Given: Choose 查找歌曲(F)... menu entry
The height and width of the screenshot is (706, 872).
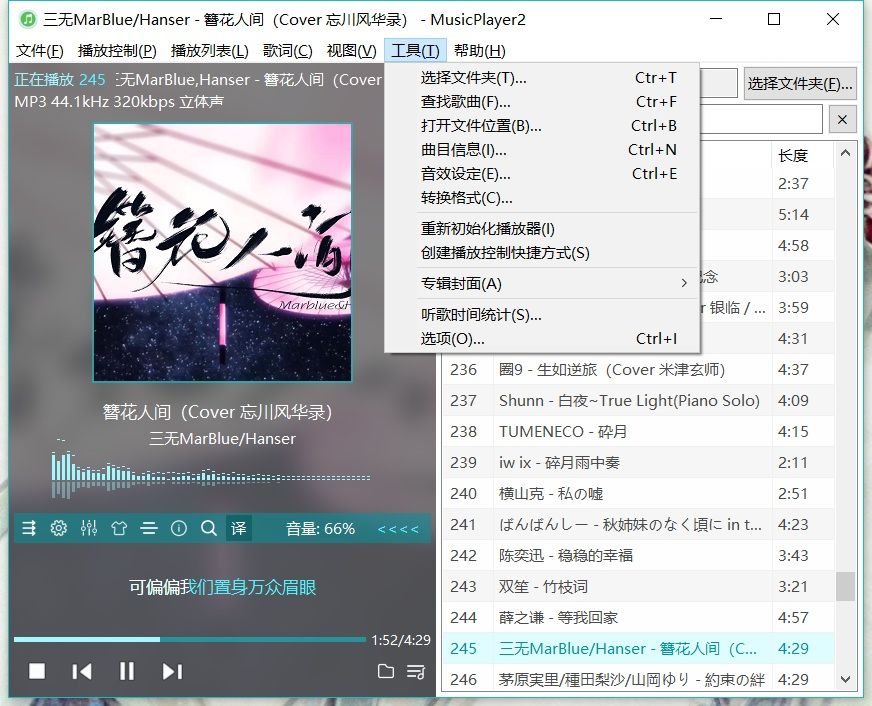Looking at the screenshot, I should coord(542,102).
